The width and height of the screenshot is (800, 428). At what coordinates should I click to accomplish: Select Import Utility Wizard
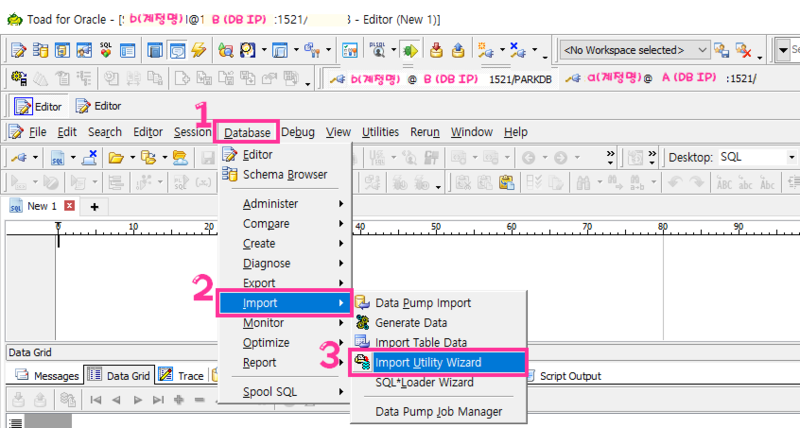pyautogui.click(x=439, y=363)
